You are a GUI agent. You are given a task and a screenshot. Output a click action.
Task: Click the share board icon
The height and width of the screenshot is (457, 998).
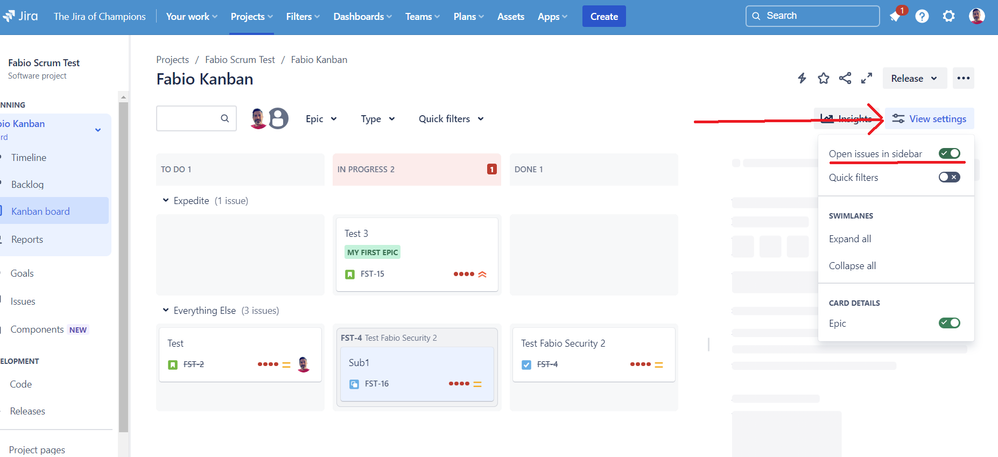[x=845, y=78]
